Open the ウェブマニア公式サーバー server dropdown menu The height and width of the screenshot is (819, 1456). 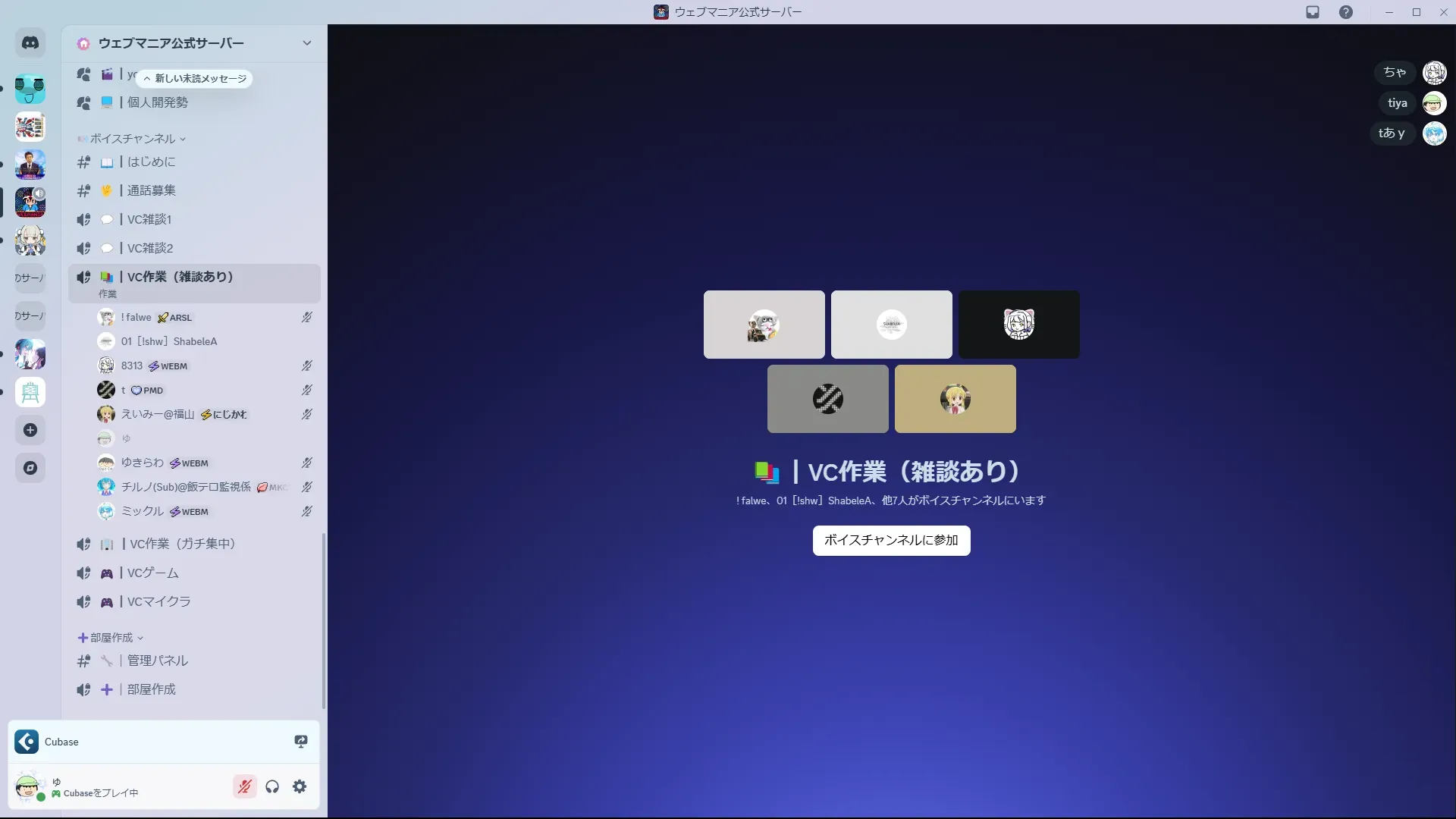pos(306,43)
